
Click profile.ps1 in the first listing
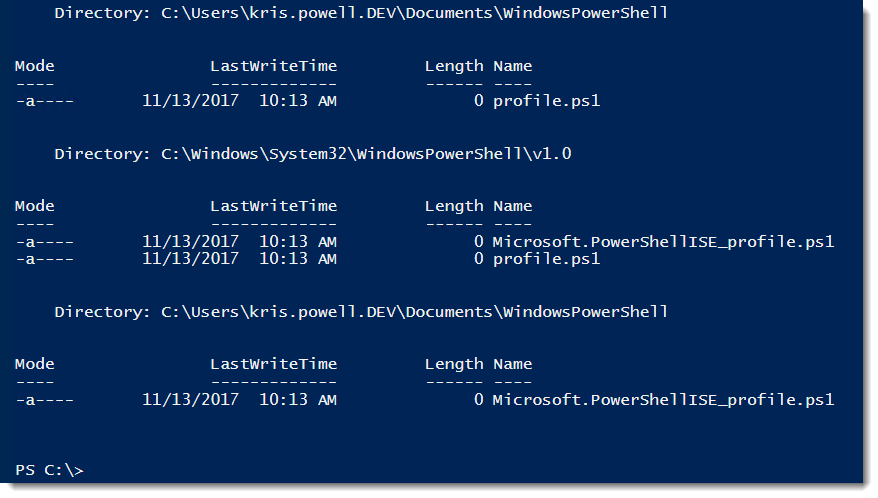pos(547,101)
